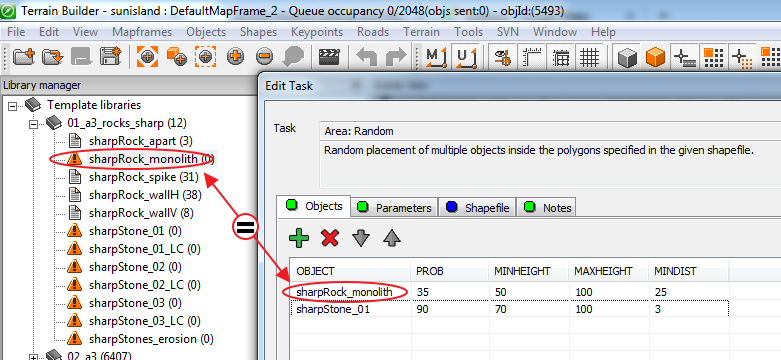
Task: Click the round zoom out minus icon
Action: tap(264, 57)
